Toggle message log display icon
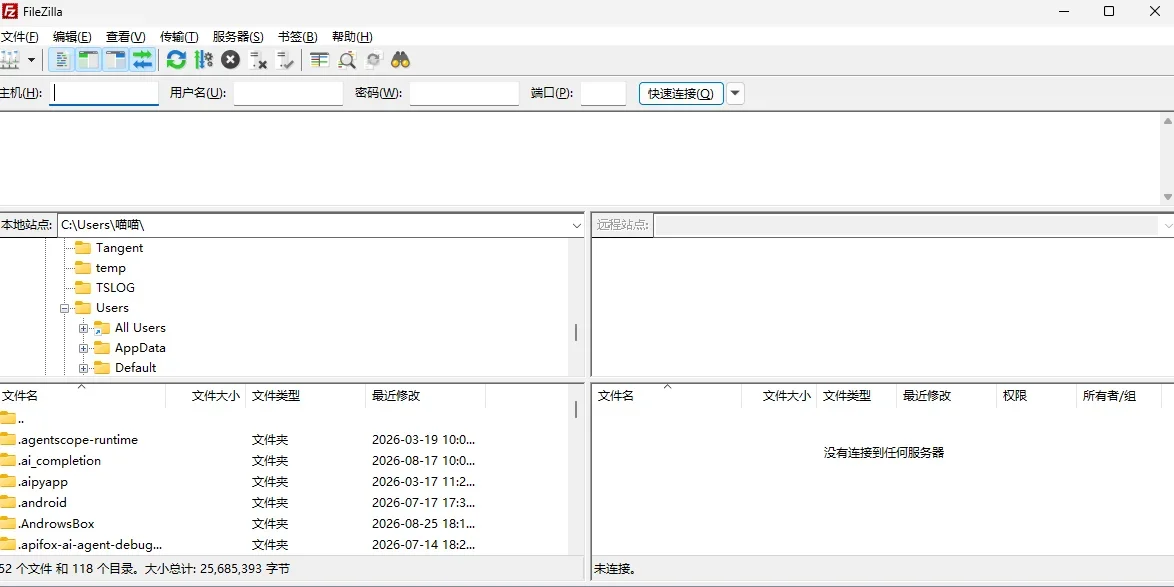1174x587 pixels. [x=62, y=60]
